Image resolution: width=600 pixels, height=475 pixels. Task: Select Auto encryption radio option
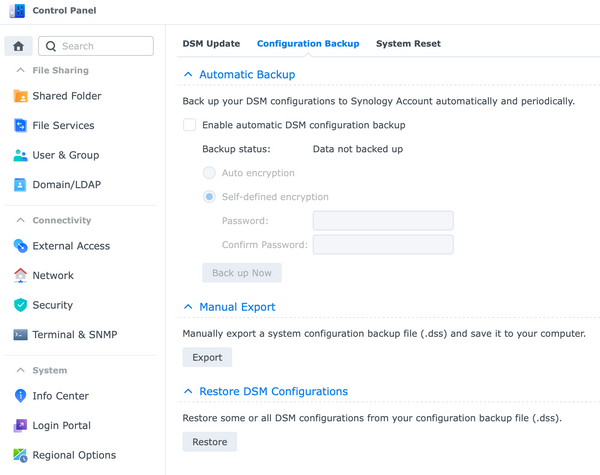(209, 173)
